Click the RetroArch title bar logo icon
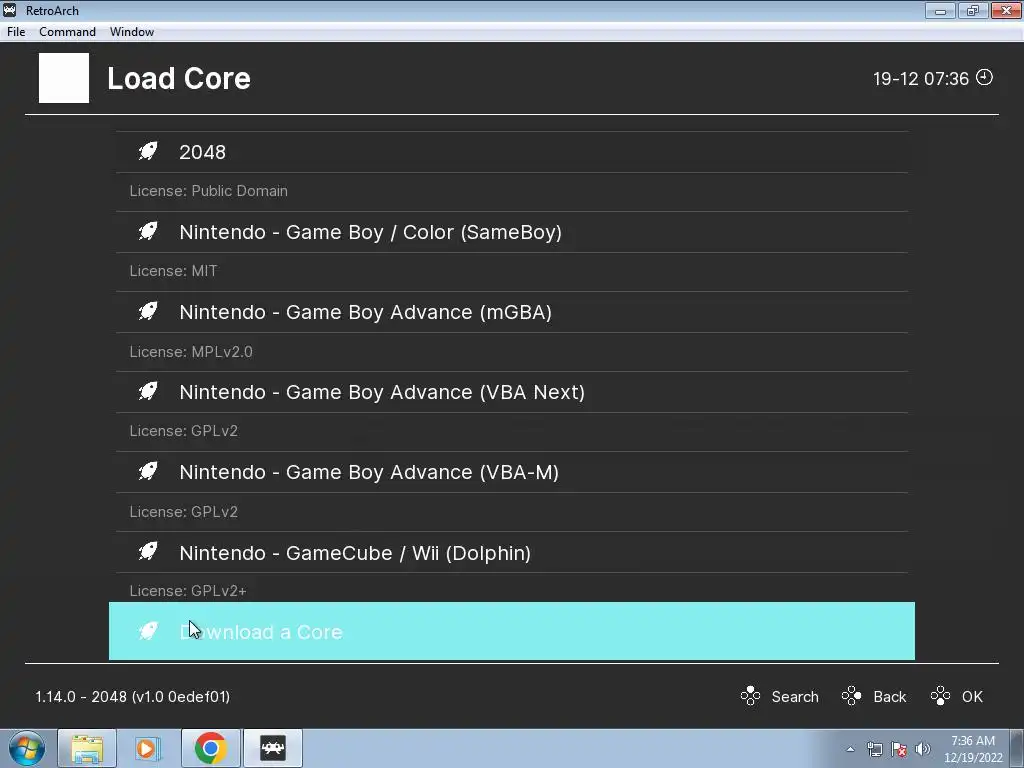Image resolution: width=1024 pixels, height=768 pixels. [x=10, y=10]
